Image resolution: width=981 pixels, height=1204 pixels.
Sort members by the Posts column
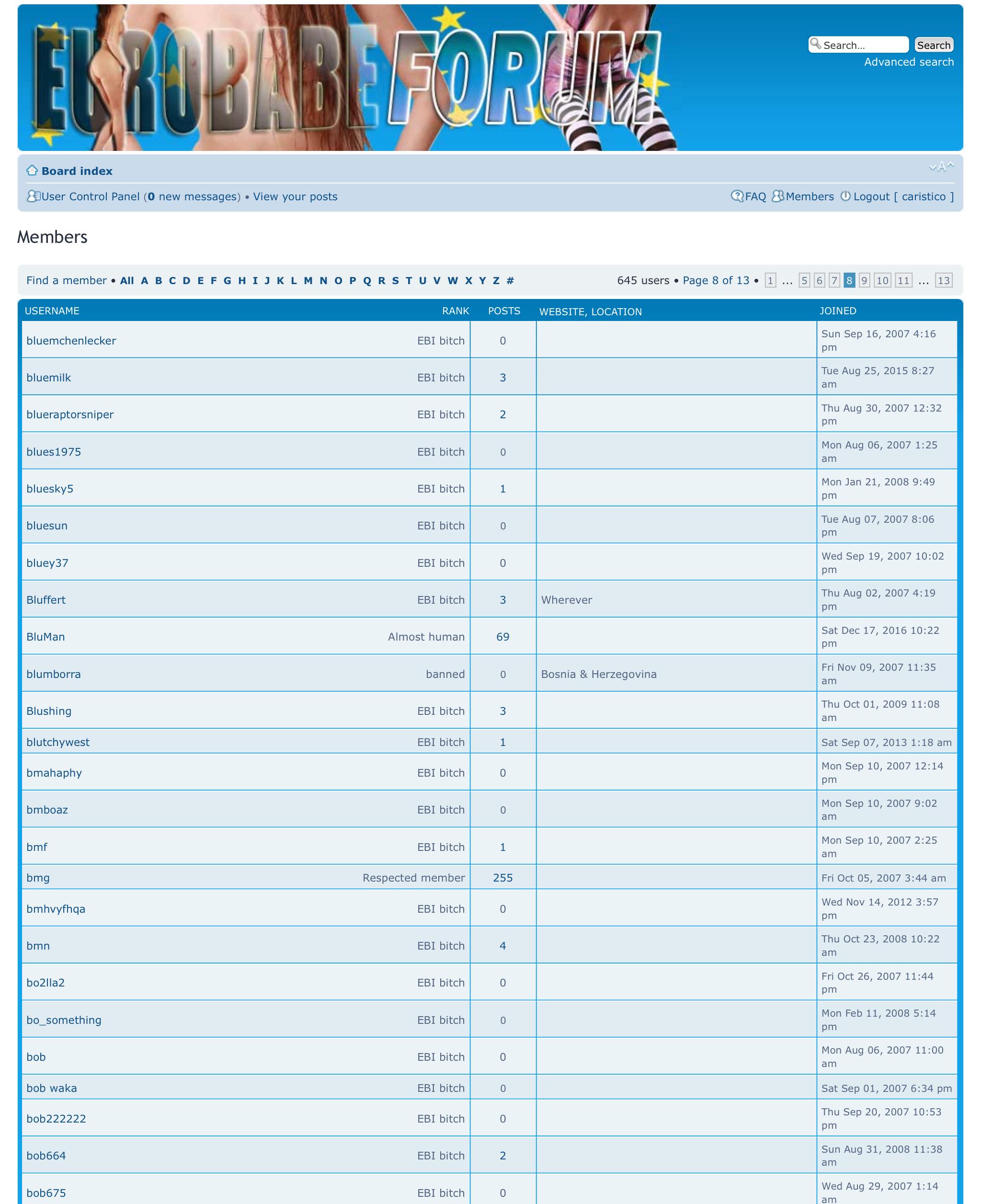[x=503, y=311]
